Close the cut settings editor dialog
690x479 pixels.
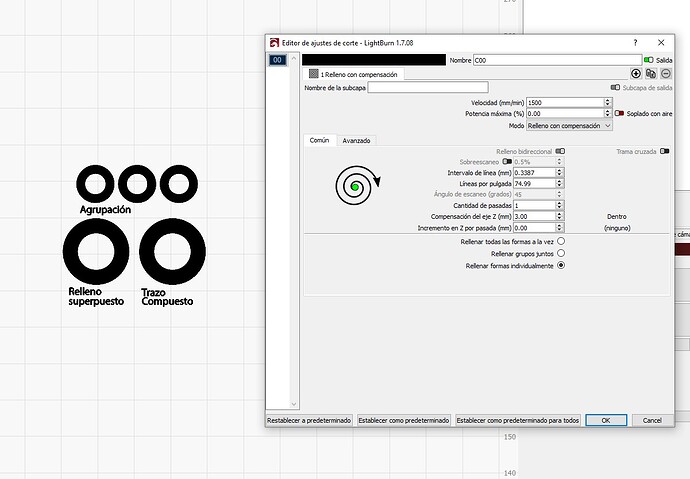coord(661,43)
